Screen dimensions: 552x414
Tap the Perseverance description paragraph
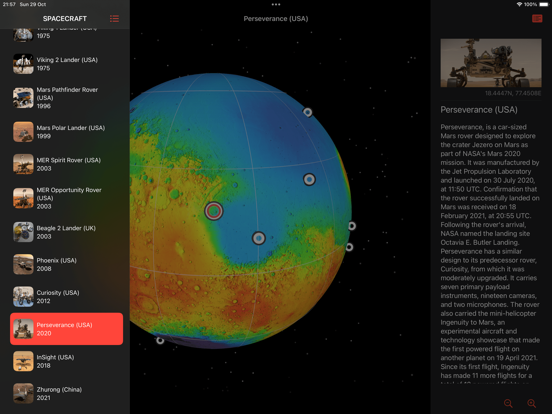pos(490,253)
